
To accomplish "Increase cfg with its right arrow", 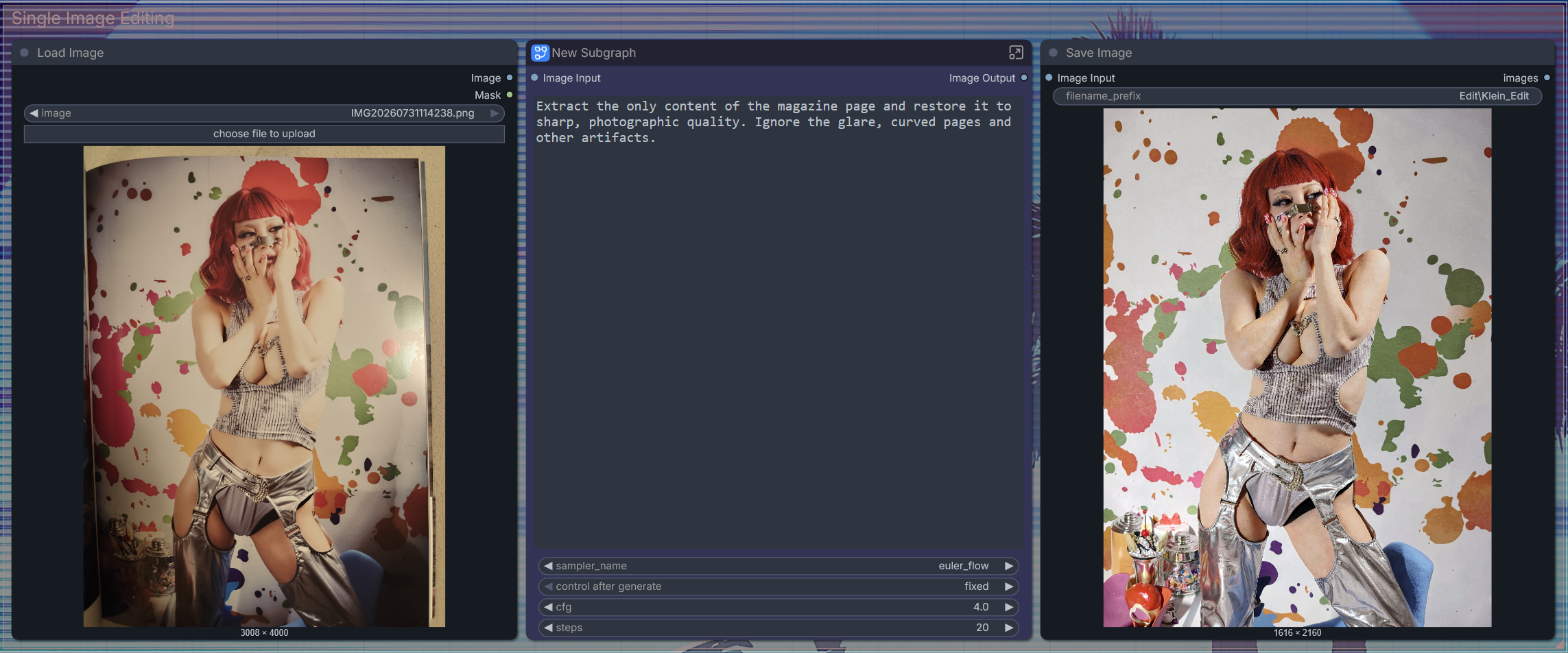I will (1009, 607).
